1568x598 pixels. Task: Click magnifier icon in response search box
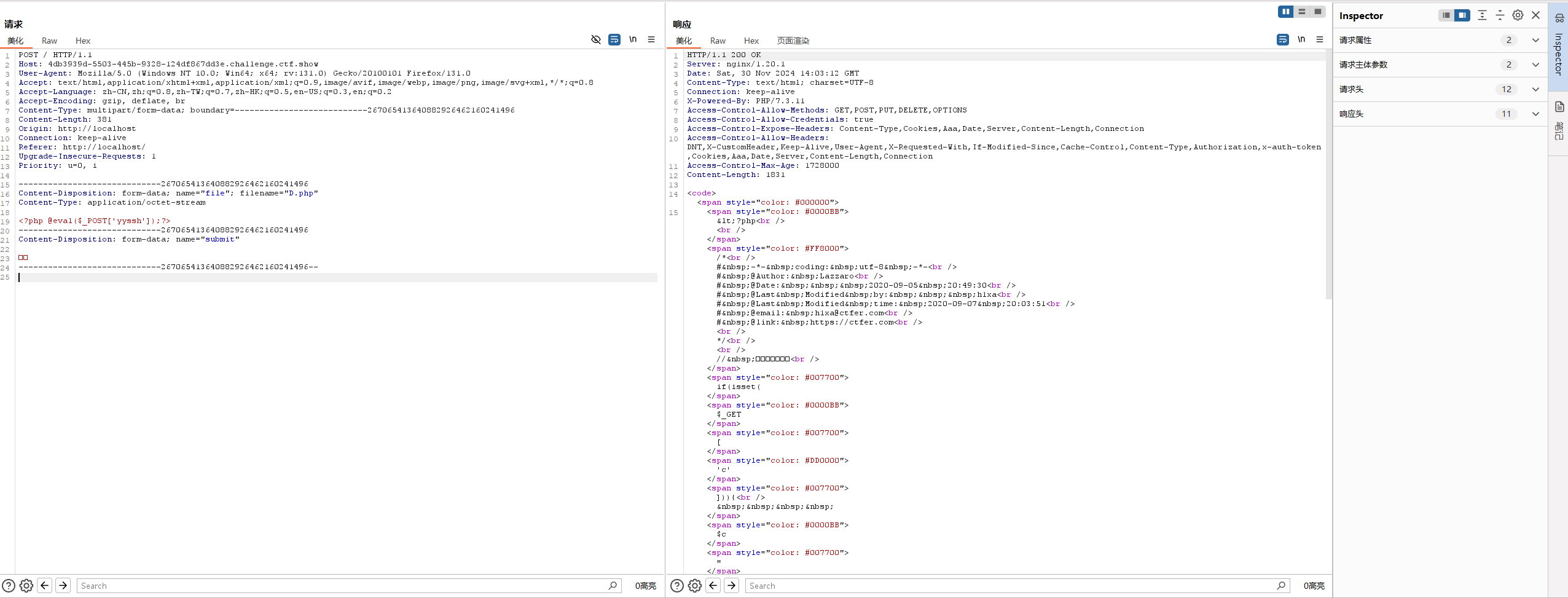tap(1281, 586)
